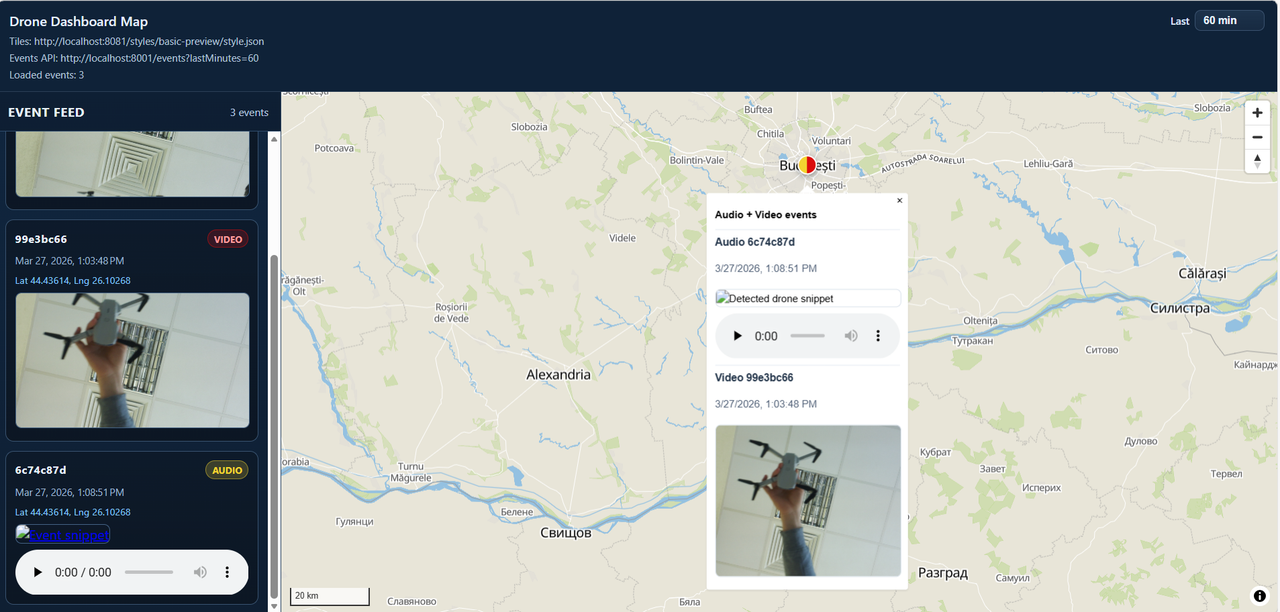This screenshot has width=1280, height=612.
Task: Click the red-yellow event marker on Bucharest
Action: 807,165
